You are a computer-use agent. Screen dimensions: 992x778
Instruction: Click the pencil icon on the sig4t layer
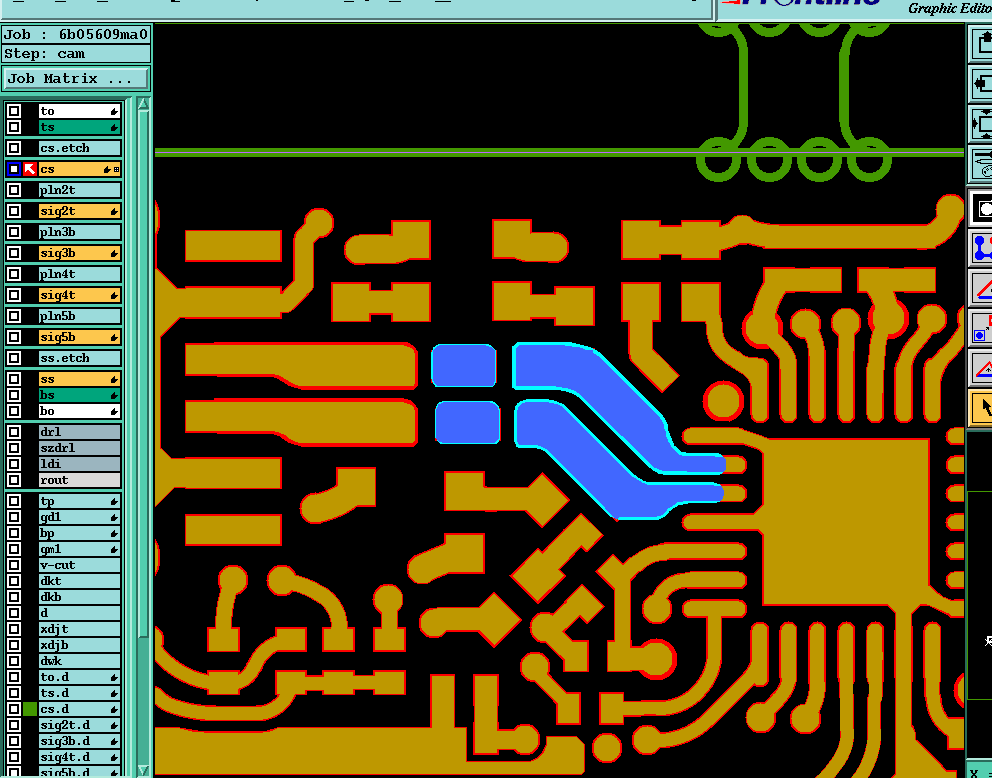pos(114,295)
